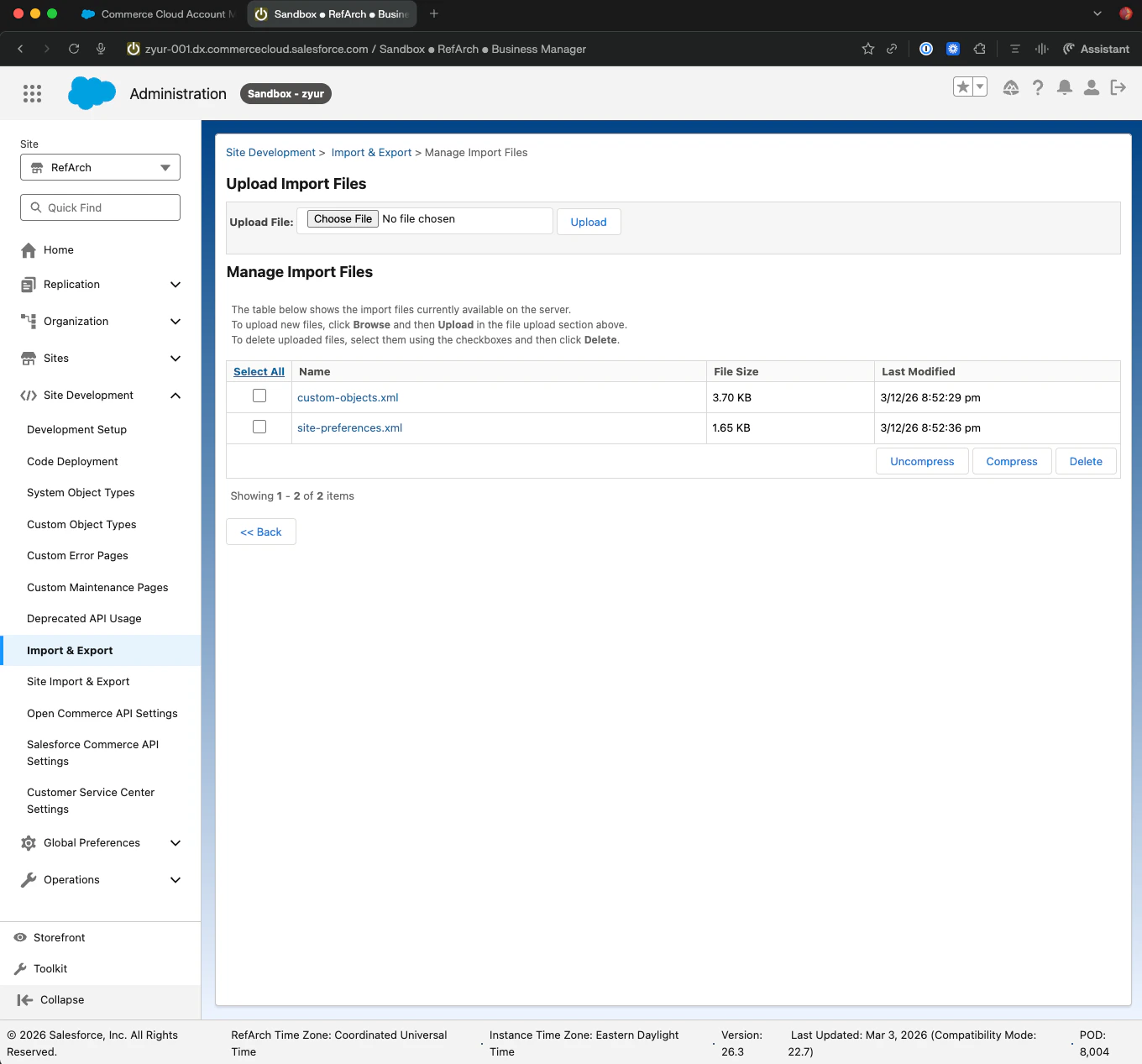Go forward in browser history
The height and width of the screenshot is (1064, 1142).
(47, 49)
